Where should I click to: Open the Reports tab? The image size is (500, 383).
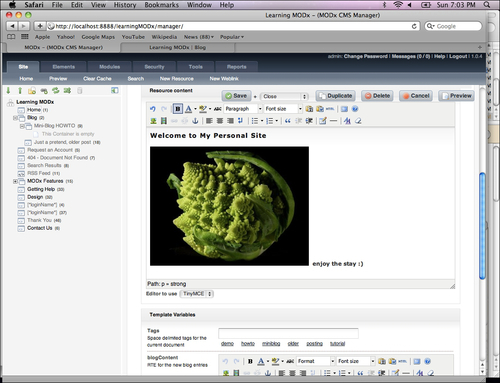coord(237,67)
